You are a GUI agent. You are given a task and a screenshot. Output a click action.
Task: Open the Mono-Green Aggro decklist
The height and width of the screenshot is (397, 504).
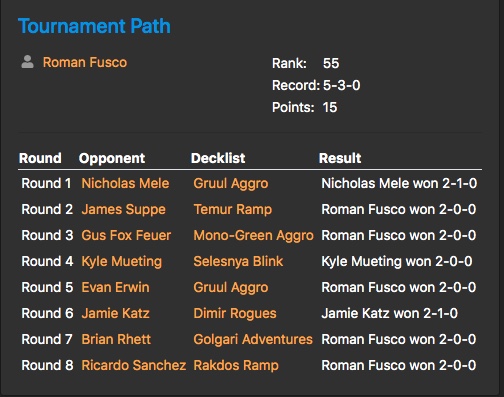coord(253,236)
